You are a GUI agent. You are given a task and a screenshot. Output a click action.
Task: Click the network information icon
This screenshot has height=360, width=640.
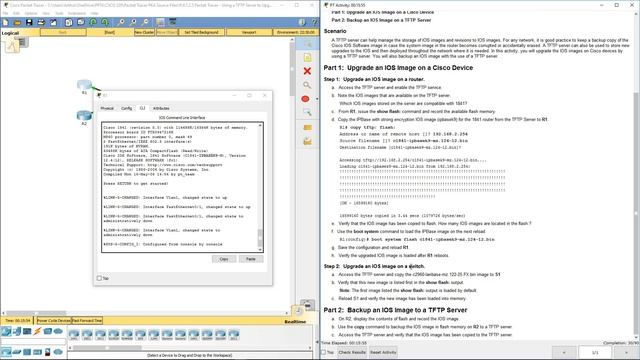pos(302,22)
